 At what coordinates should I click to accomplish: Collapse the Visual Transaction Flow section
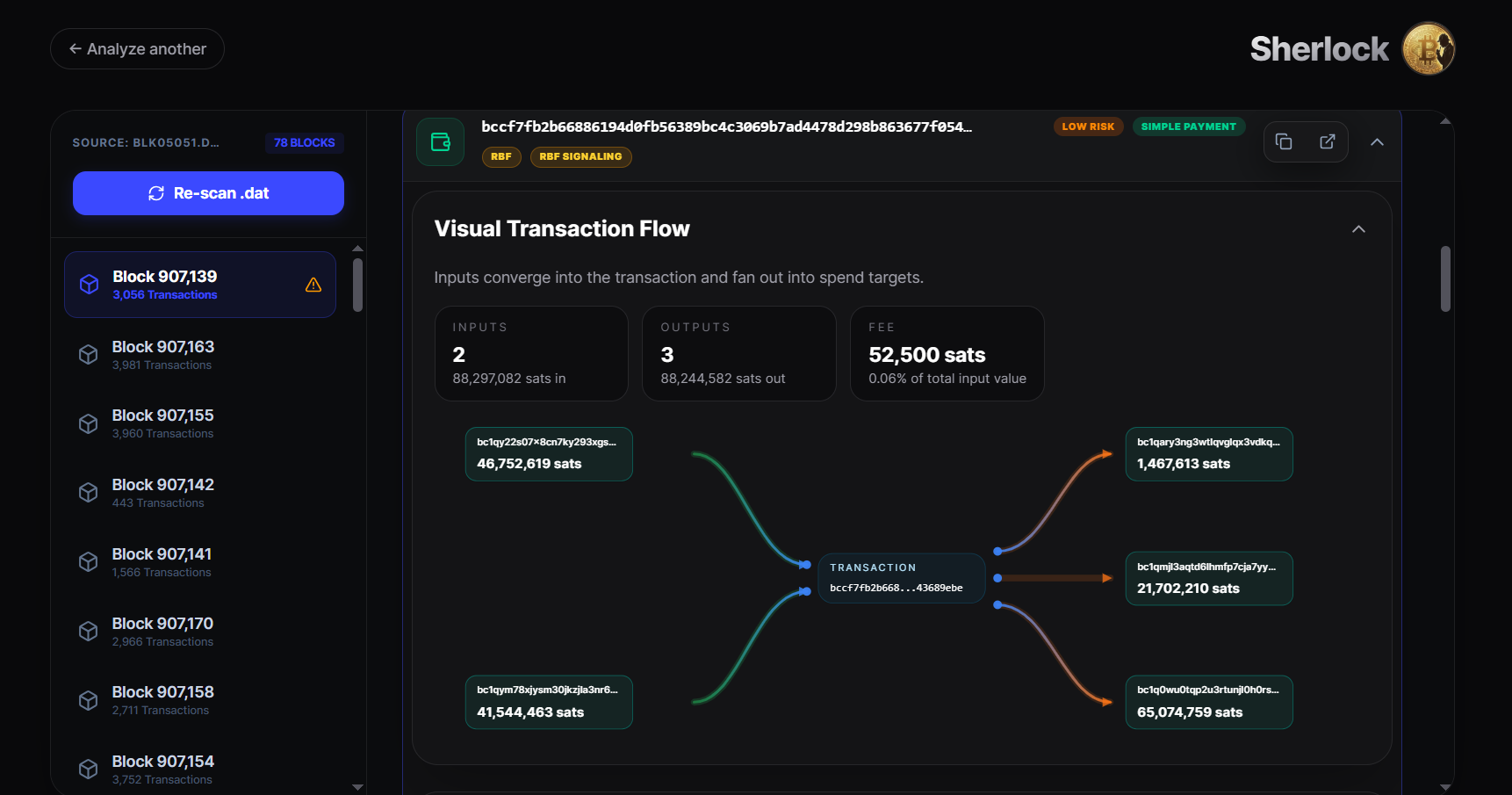click(1358, 228)
